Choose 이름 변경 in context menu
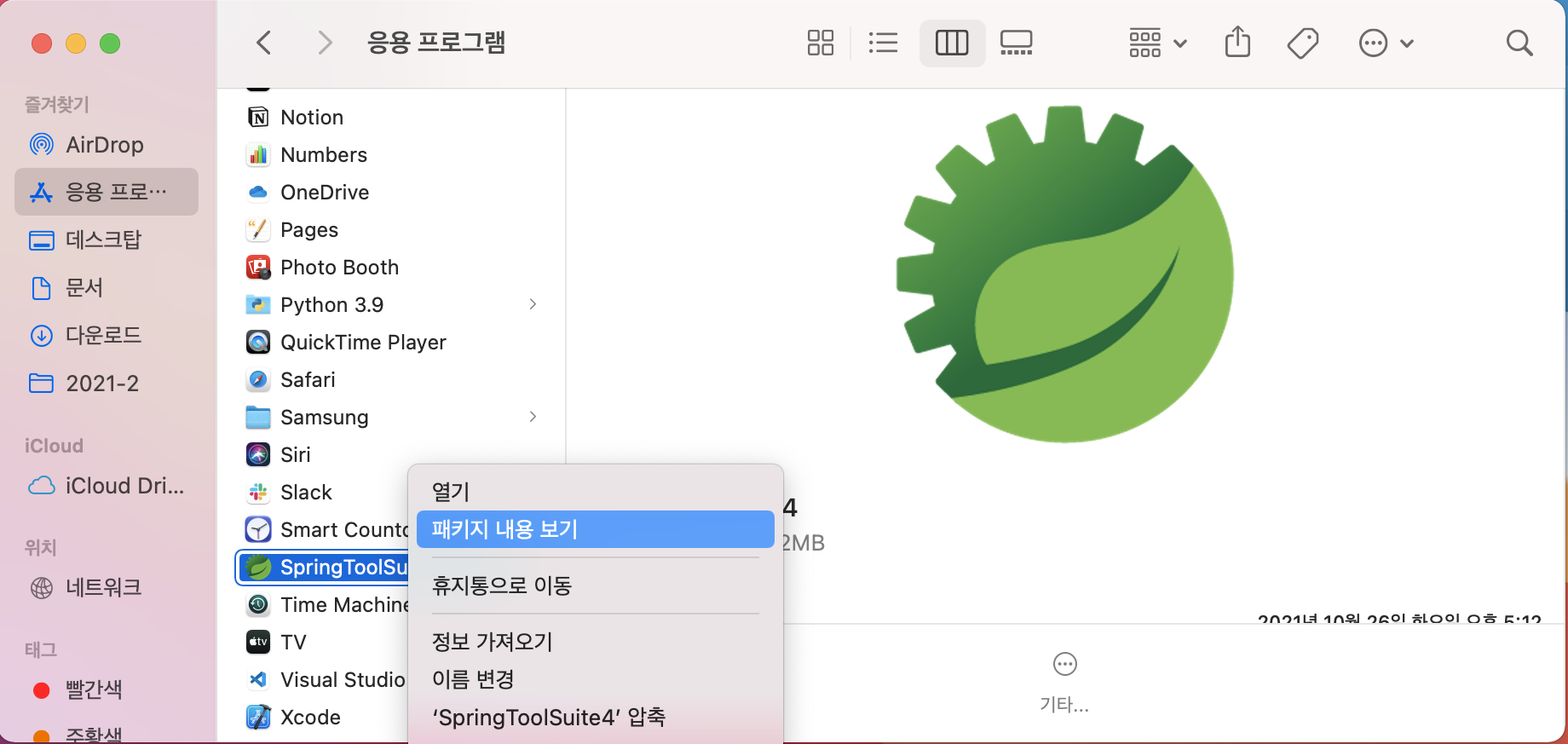 [x=595, y=679]
